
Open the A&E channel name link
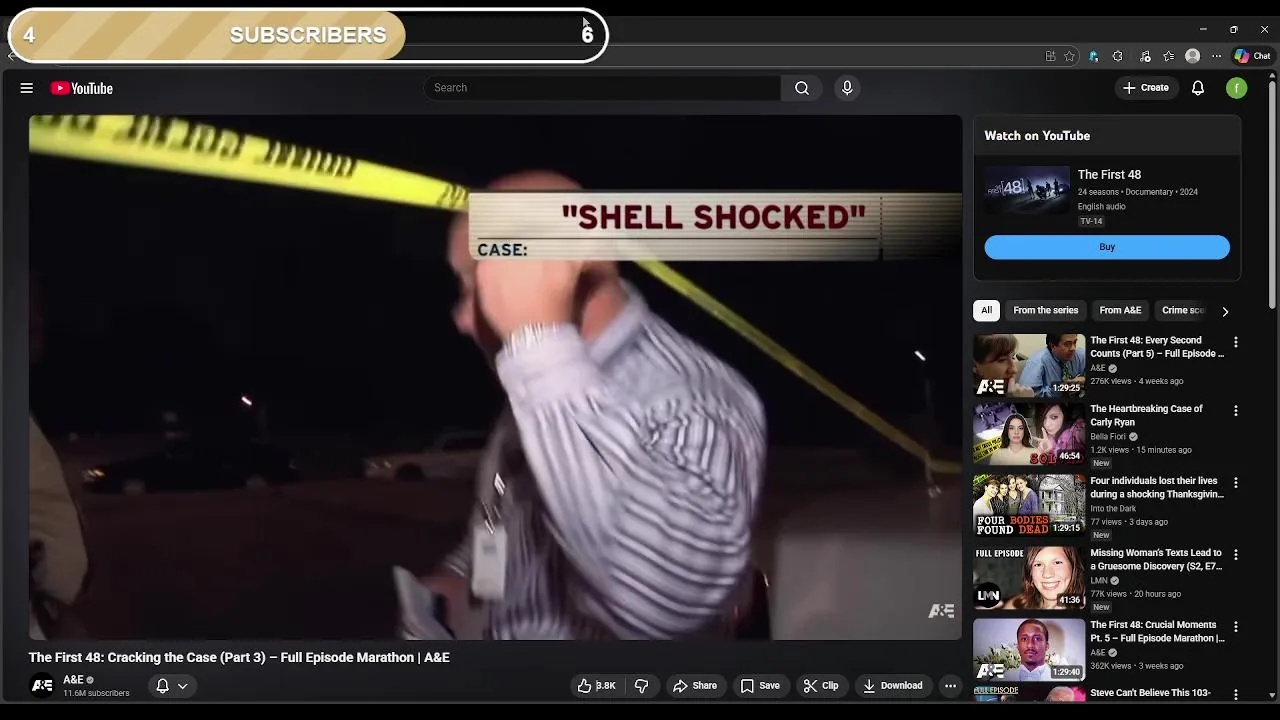tap(73, 680)
